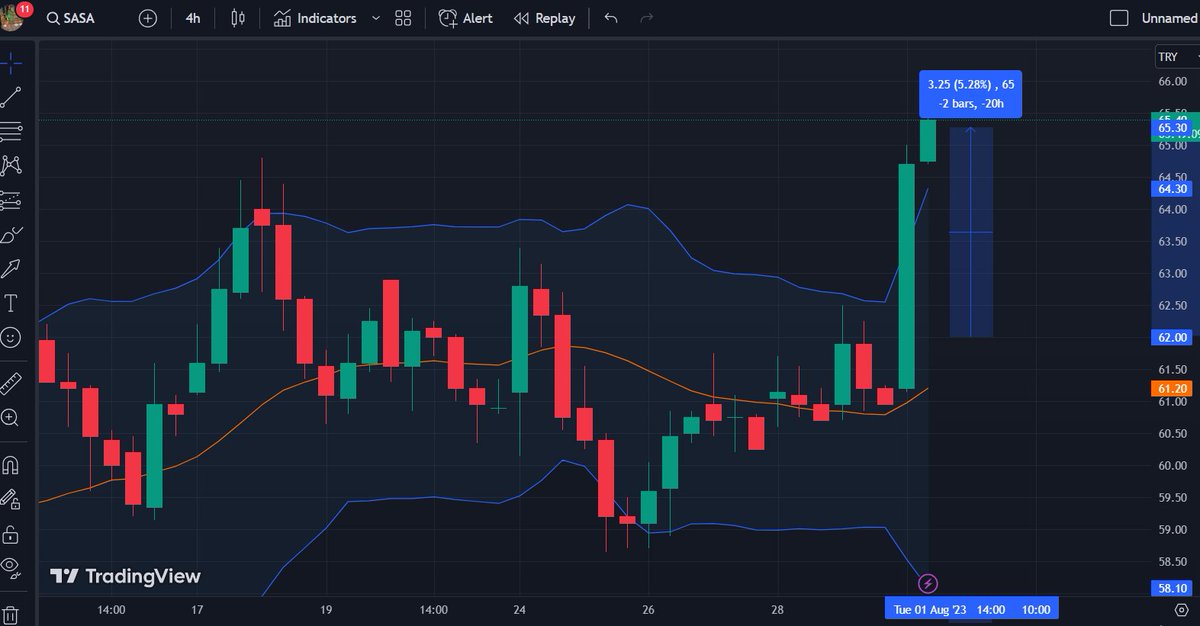Activate the zoom in magnifier tool

click(11, 418)
